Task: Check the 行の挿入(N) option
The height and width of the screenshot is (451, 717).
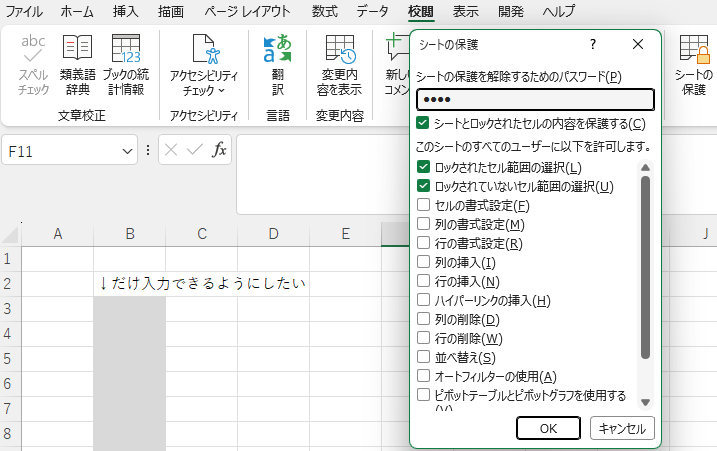Action: (423, 280)
